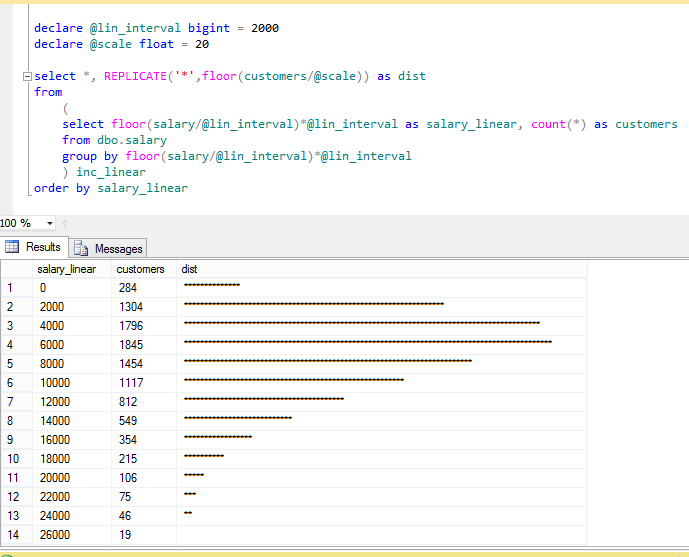Click the Messages tab page icon
This screenshot has width=689, height=557.
click(x=81, y=248)
